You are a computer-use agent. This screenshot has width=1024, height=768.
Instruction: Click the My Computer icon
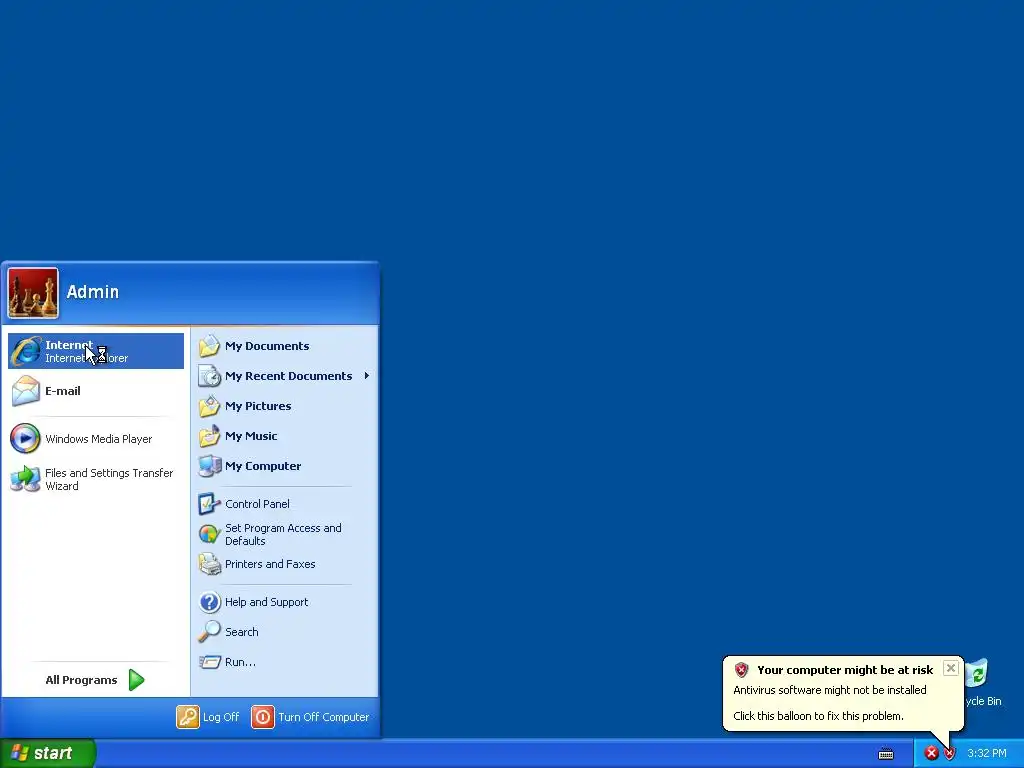click(210, 466)
